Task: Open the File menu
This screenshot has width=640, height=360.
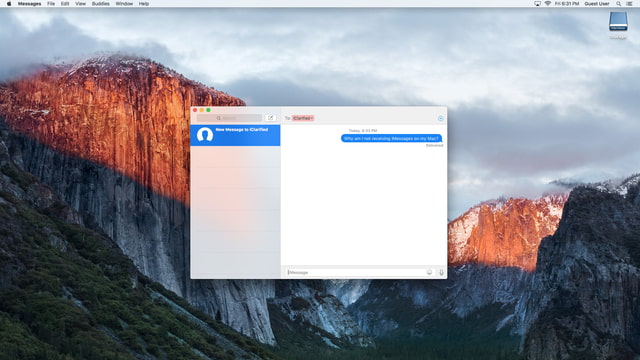Action: click(x=51, y=4)
